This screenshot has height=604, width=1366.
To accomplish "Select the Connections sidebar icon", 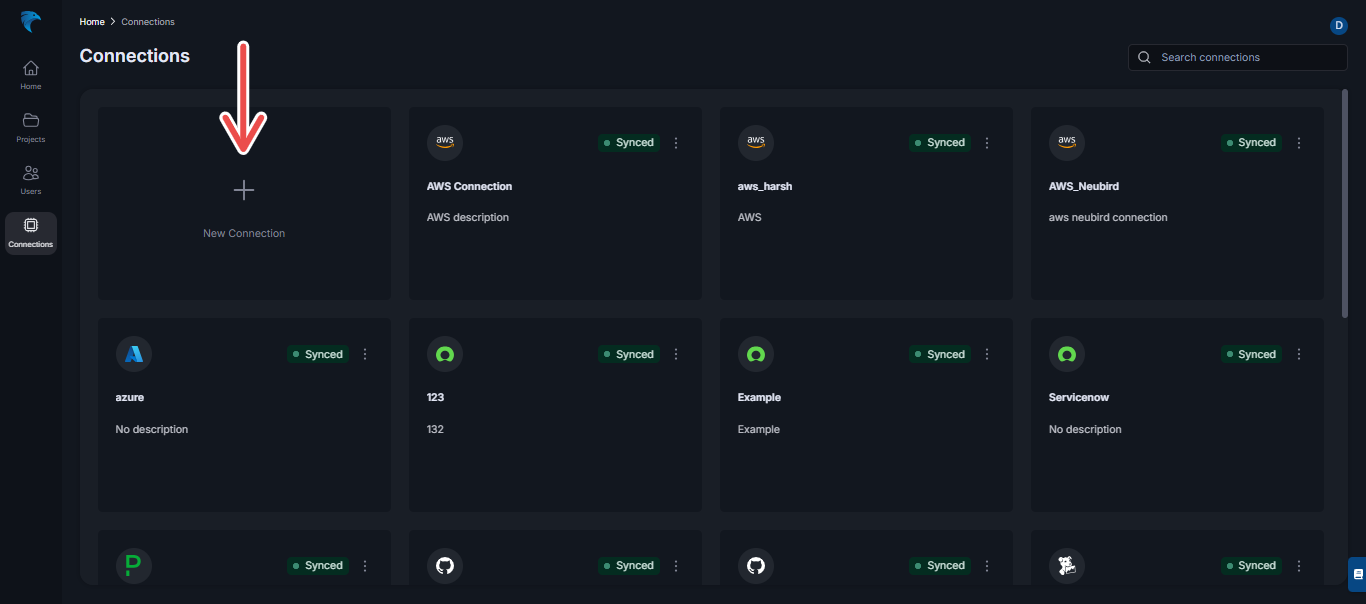I will 30,232.
